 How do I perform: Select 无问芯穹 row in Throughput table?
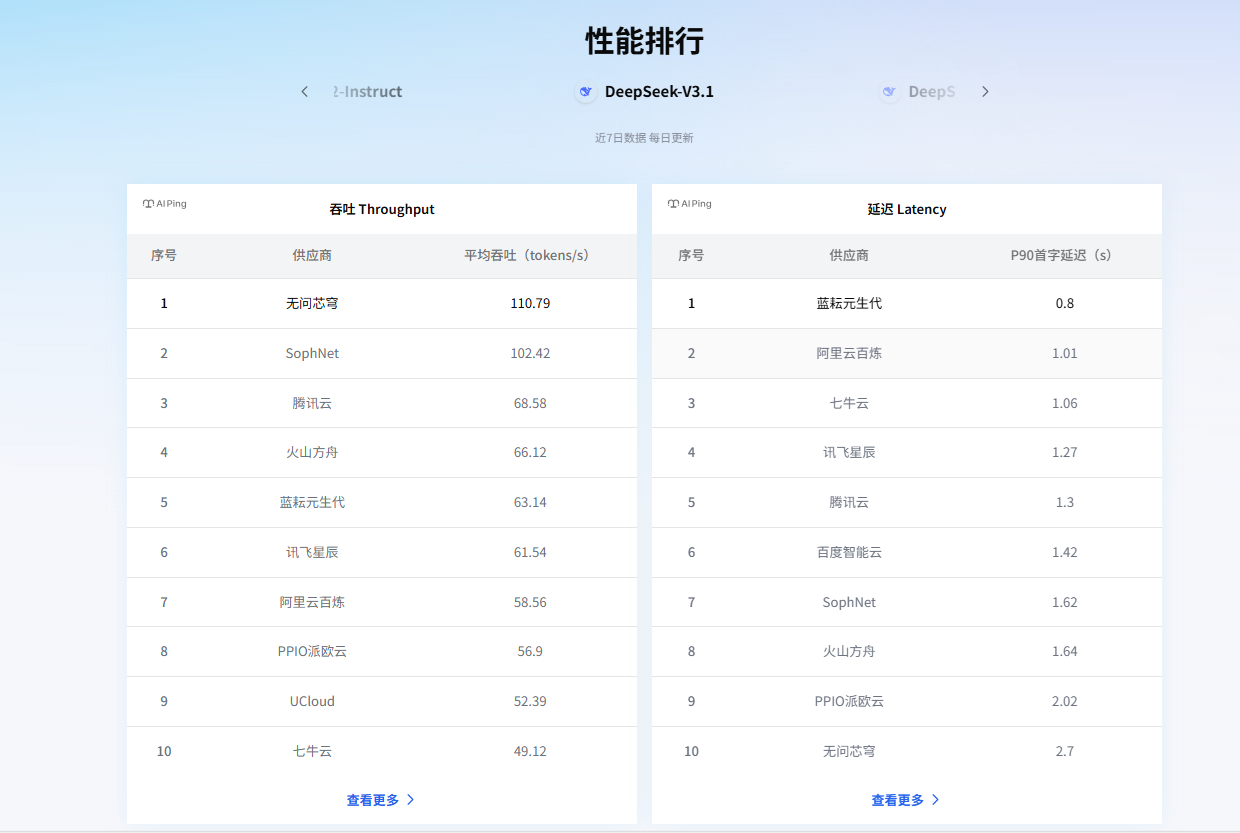coord(312,303)
